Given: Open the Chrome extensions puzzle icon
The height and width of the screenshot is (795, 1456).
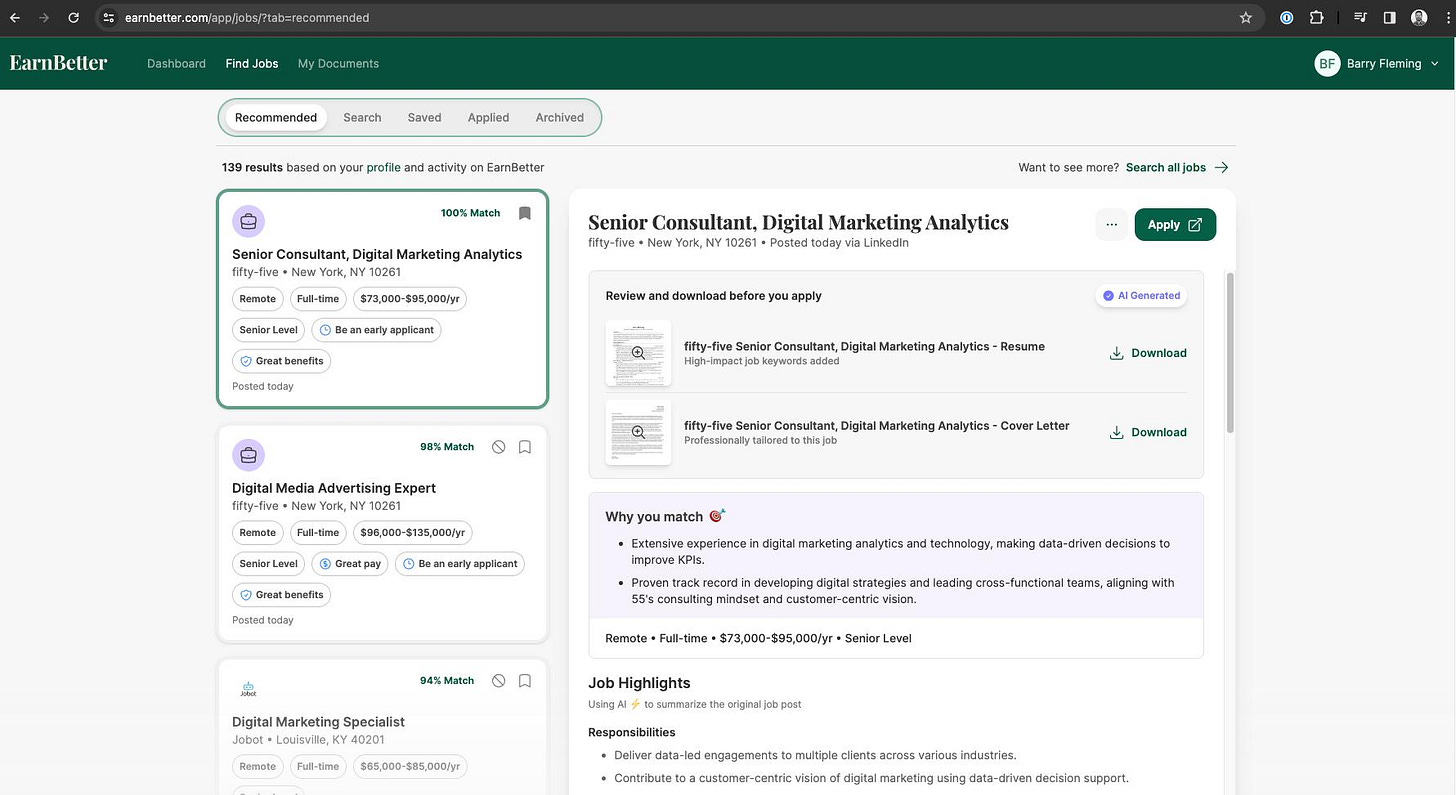Looking at the screenshot, I should (x=1316, y=17).
